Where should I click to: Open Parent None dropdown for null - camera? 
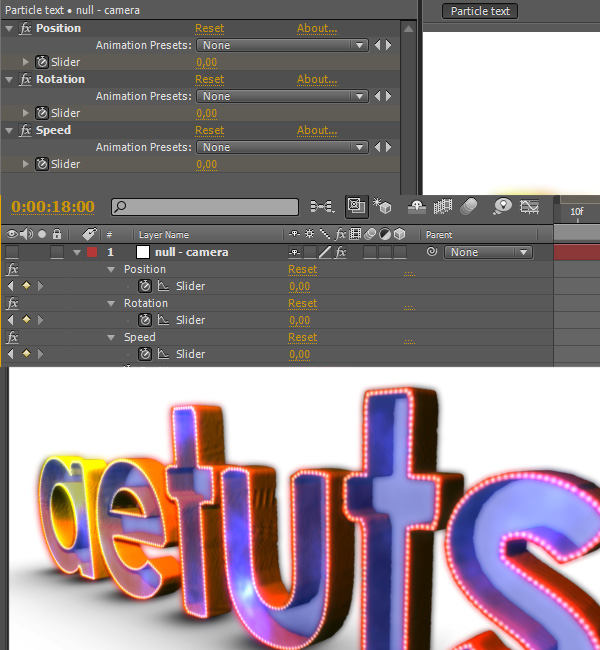click(488, 252)
